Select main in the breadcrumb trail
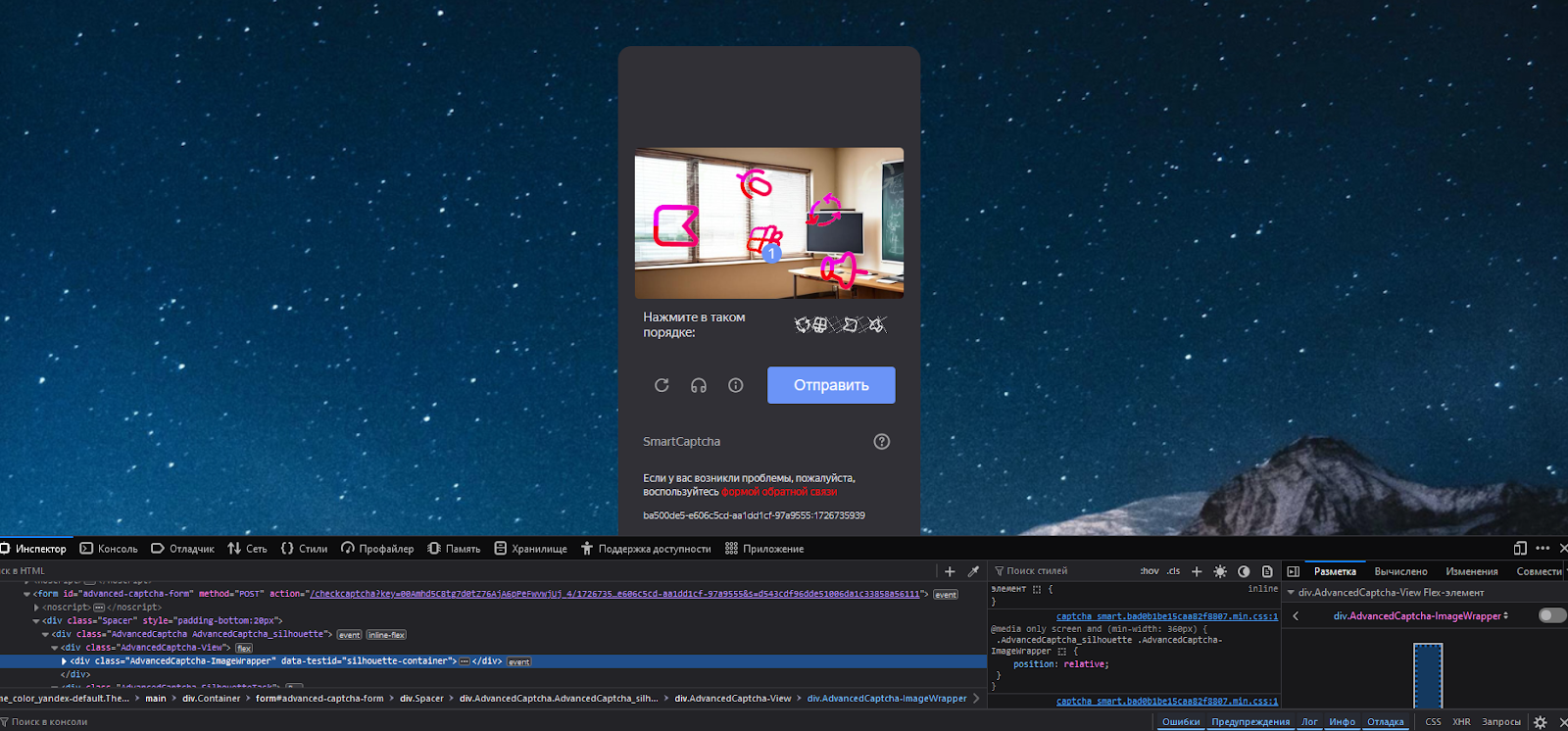The width and height of the screenshot is (1568, 731). (156, 699)
